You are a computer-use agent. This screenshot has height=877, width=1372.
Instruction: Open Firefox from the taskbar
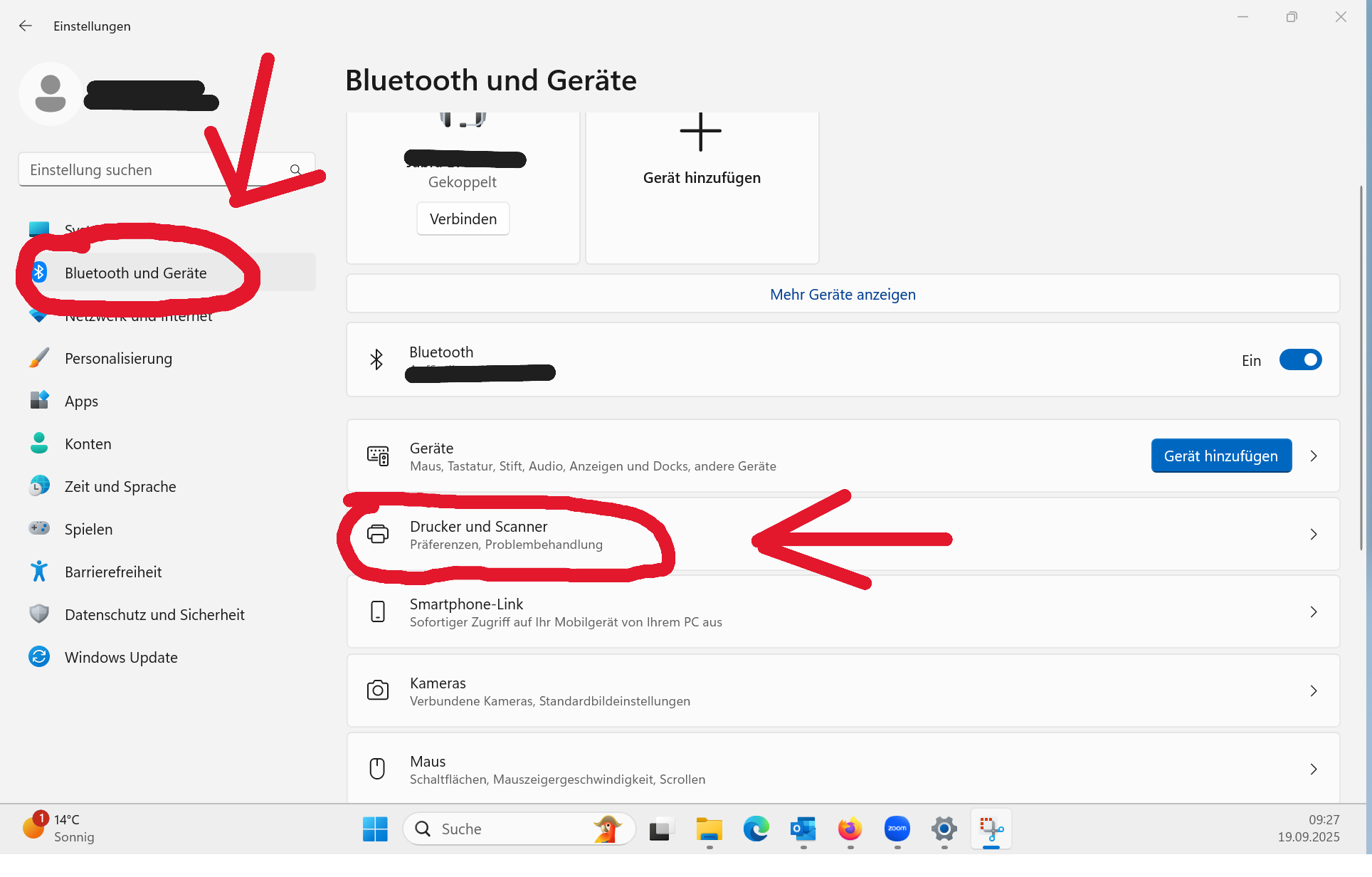(850, 829)
